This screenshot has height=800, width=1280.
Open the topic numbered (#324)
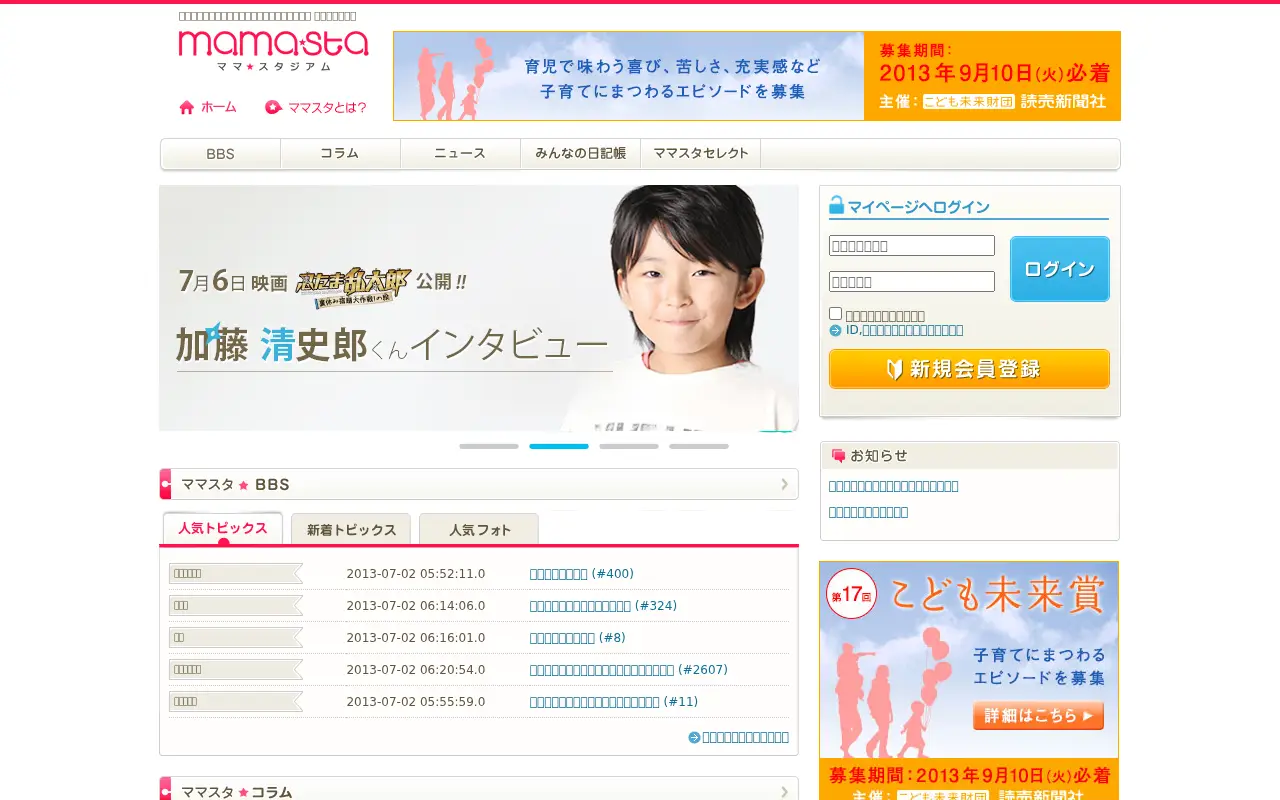click(x=603, y=606)
